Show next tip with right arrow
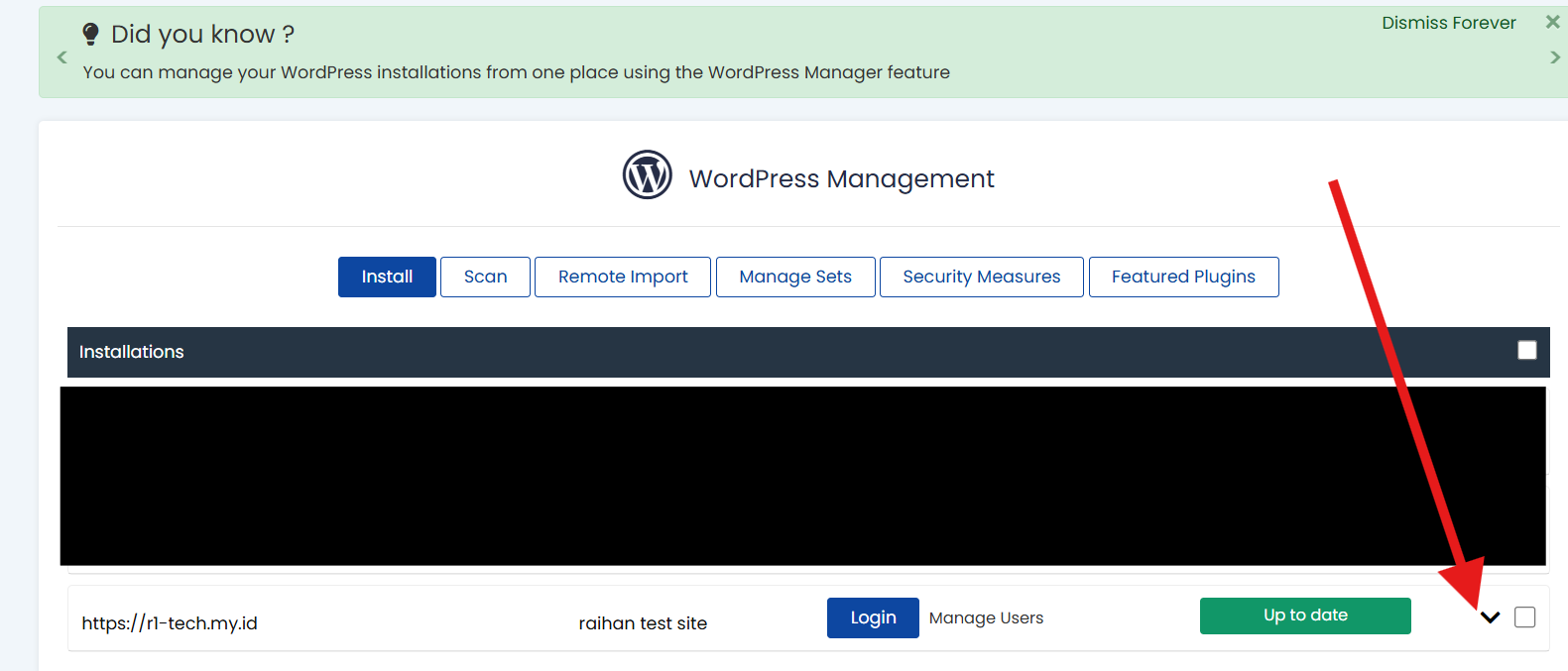1568x671 pixels. 1555,57
